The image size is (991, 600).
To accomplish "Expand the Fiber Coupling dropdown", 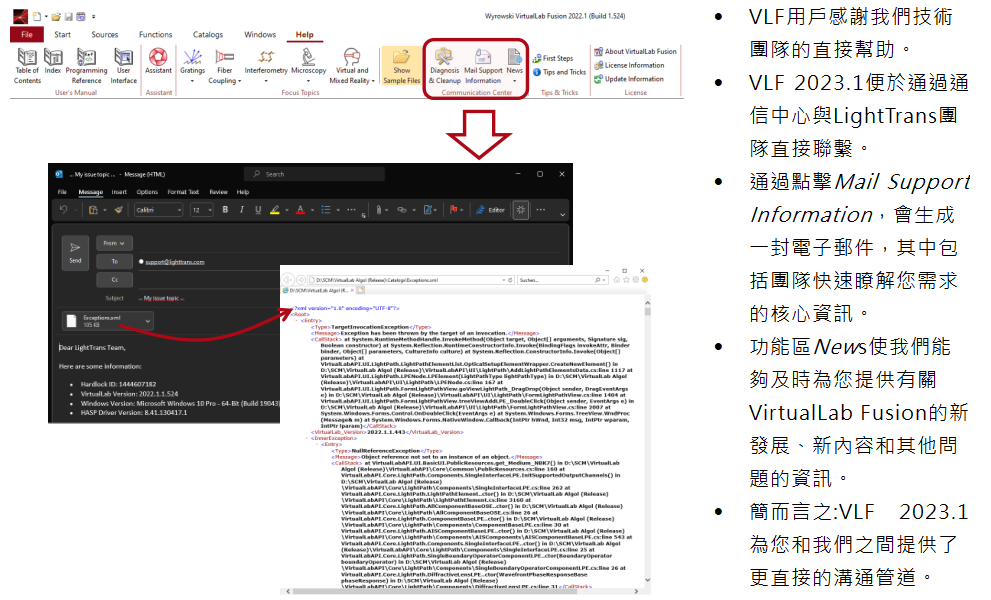I will (x=240, y=82).
